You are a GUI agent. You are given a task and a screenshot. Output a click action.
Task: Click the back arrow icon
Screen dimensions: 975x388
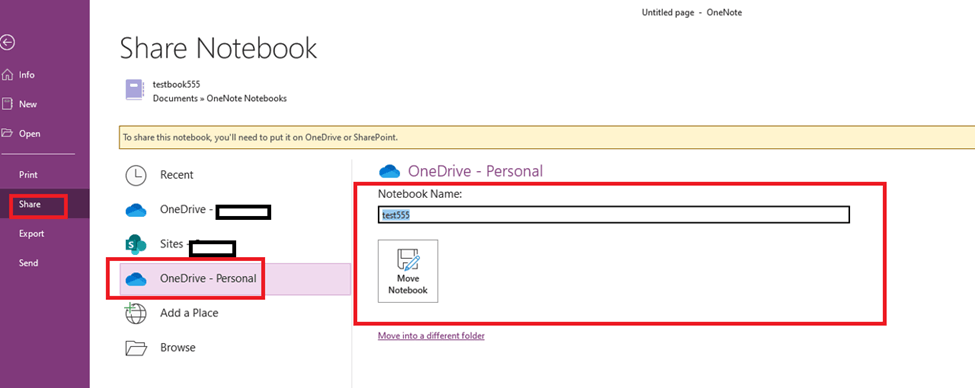(x=7, y=42)
